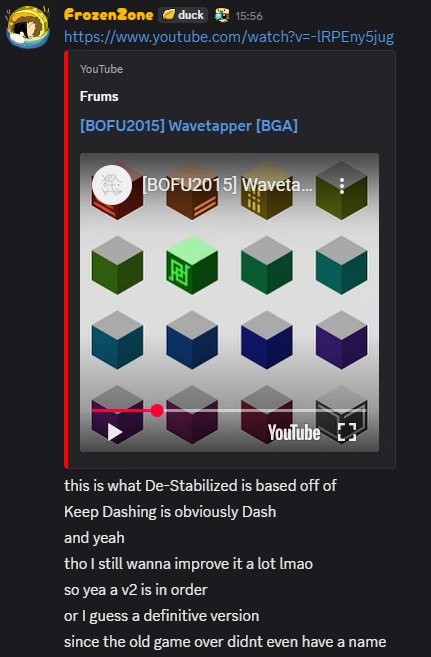
Task: Click the video title overlay text
Action: coord(227,185)
